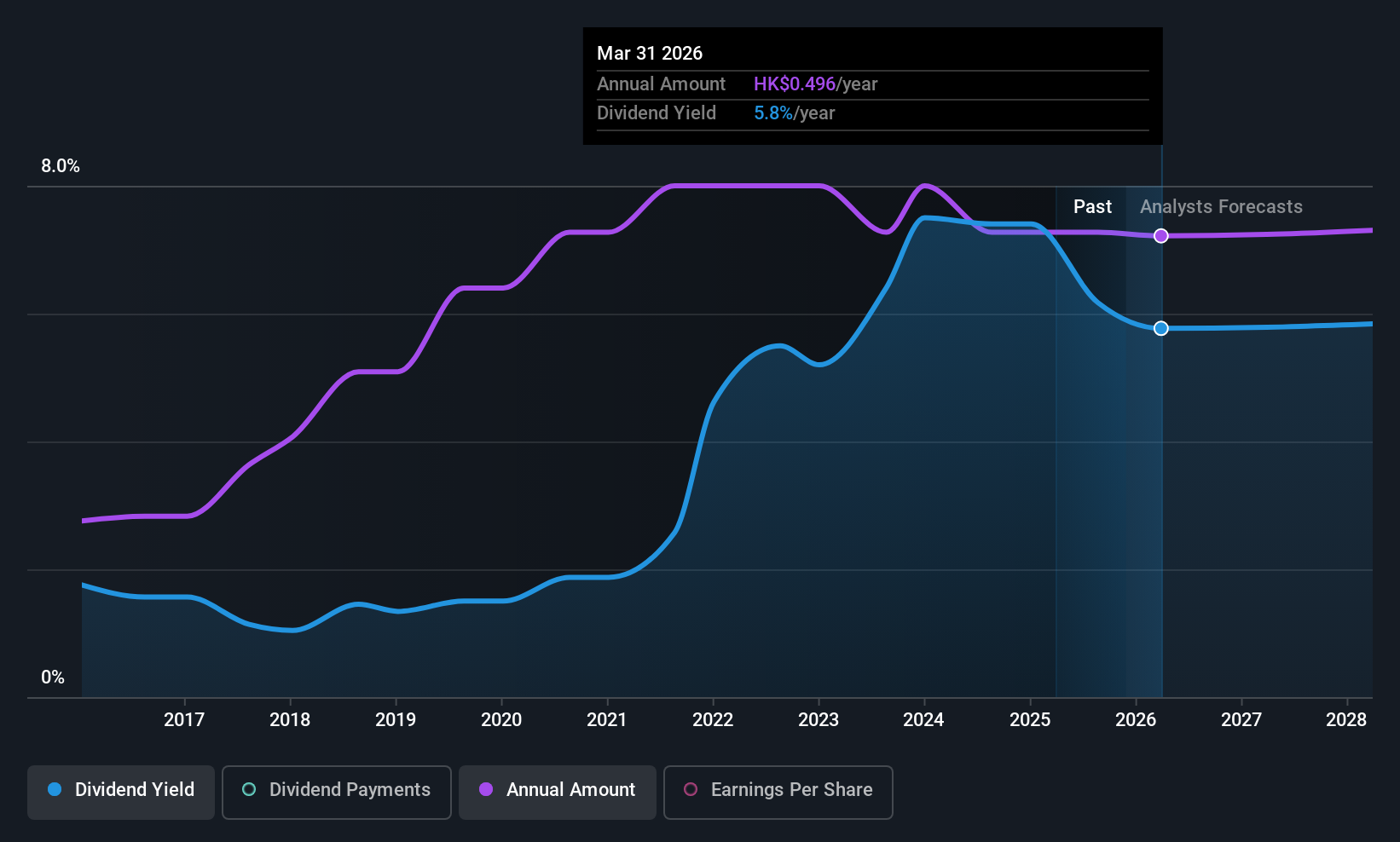
Task: Click the pink Earnings Per Share circle
Action: coord(691,789)
